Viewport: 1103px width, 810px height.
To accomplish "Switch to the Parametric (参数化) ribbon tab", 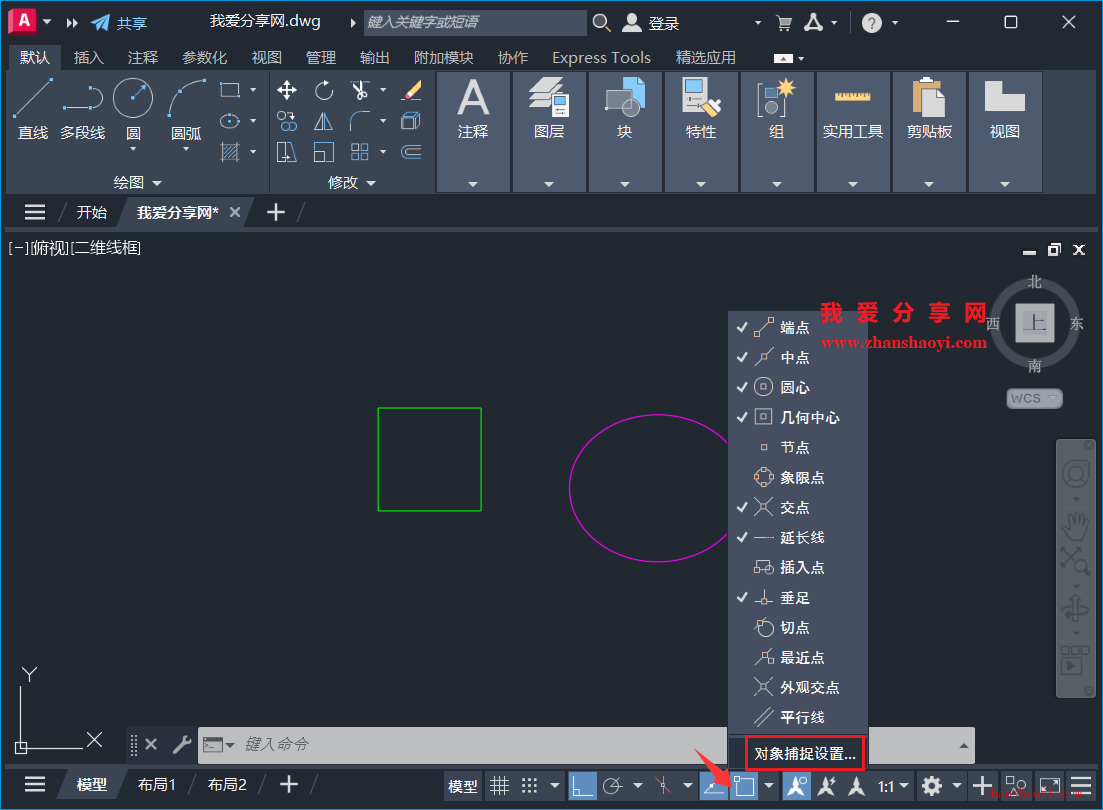I will click(x=204, y=58).
